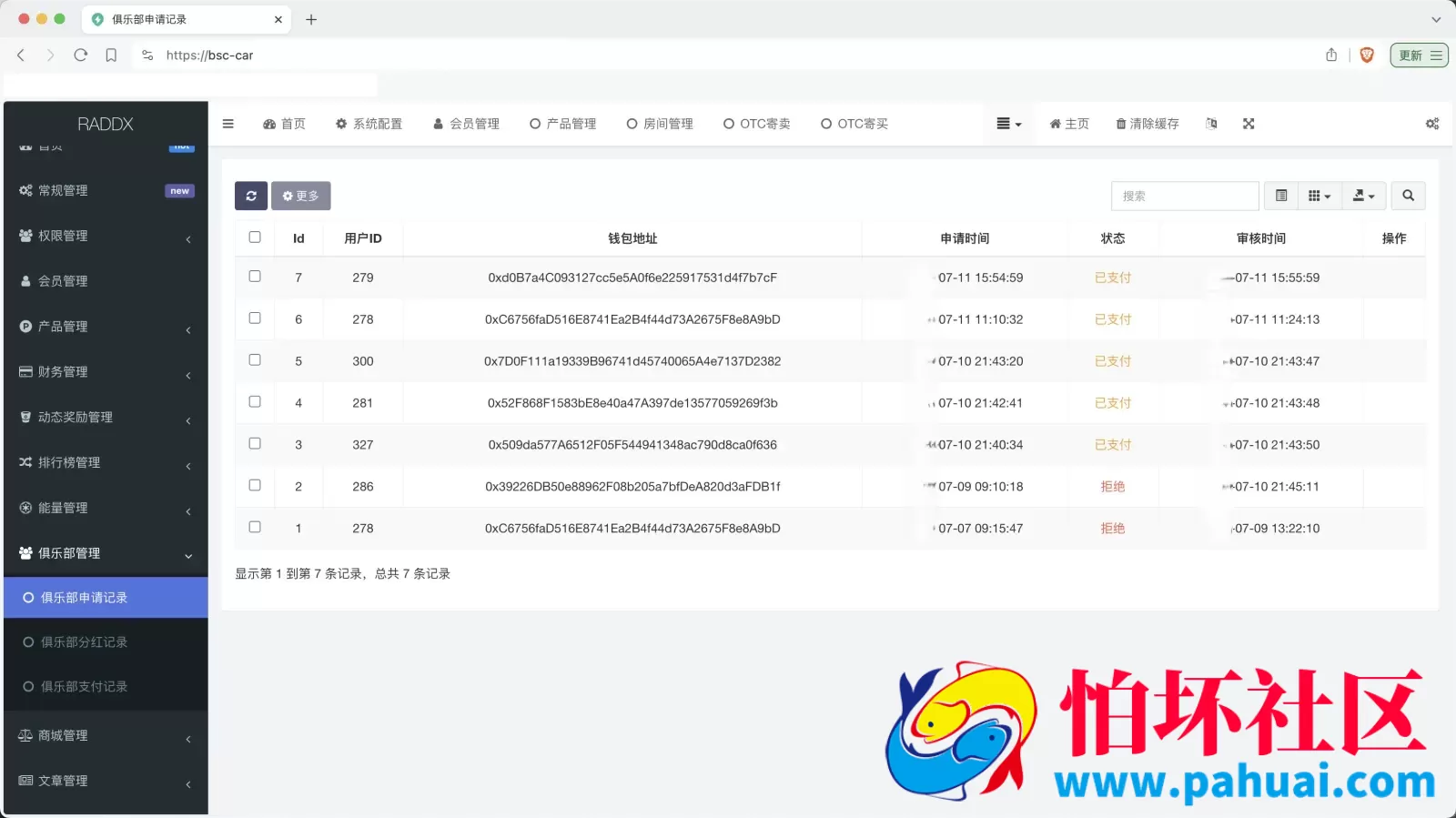Check the row with Id 2
Viewport: 1456px width, 818px height.
(255, 486)
